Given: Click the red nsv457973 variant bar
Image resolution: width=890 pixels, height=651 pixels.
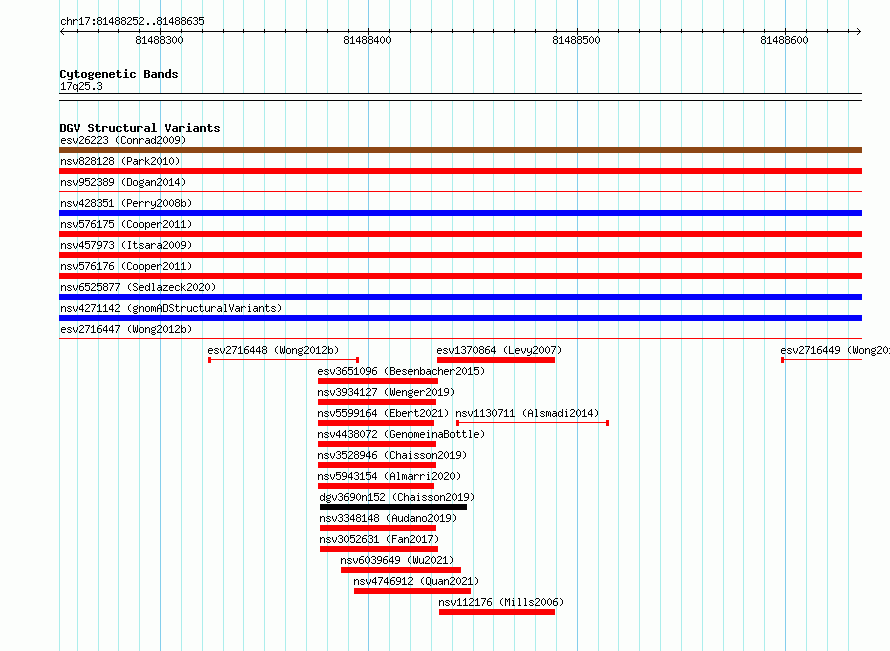Looking at the screenshot, I should point(460,255).
